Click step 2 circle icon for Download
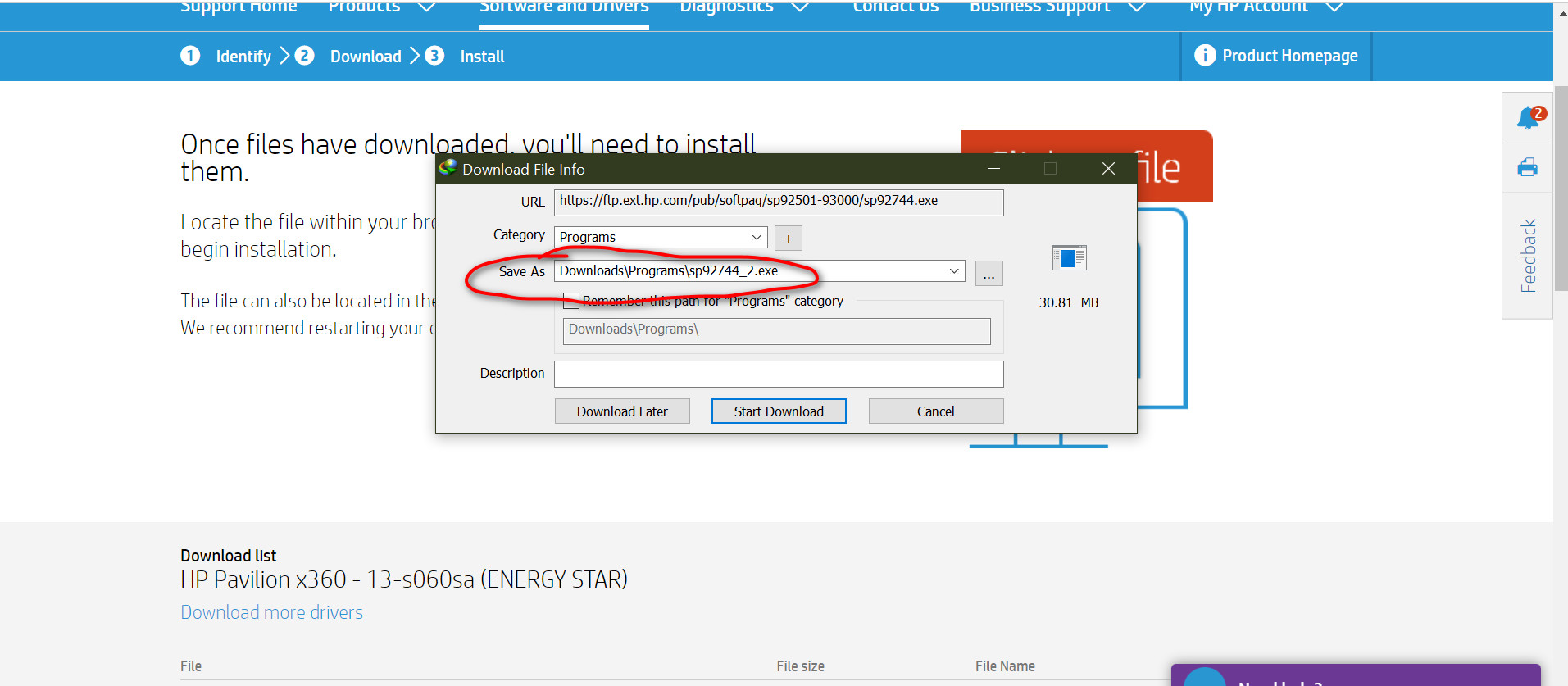The height and width of the screenshot is (686, 1568). tap(304, 55)
